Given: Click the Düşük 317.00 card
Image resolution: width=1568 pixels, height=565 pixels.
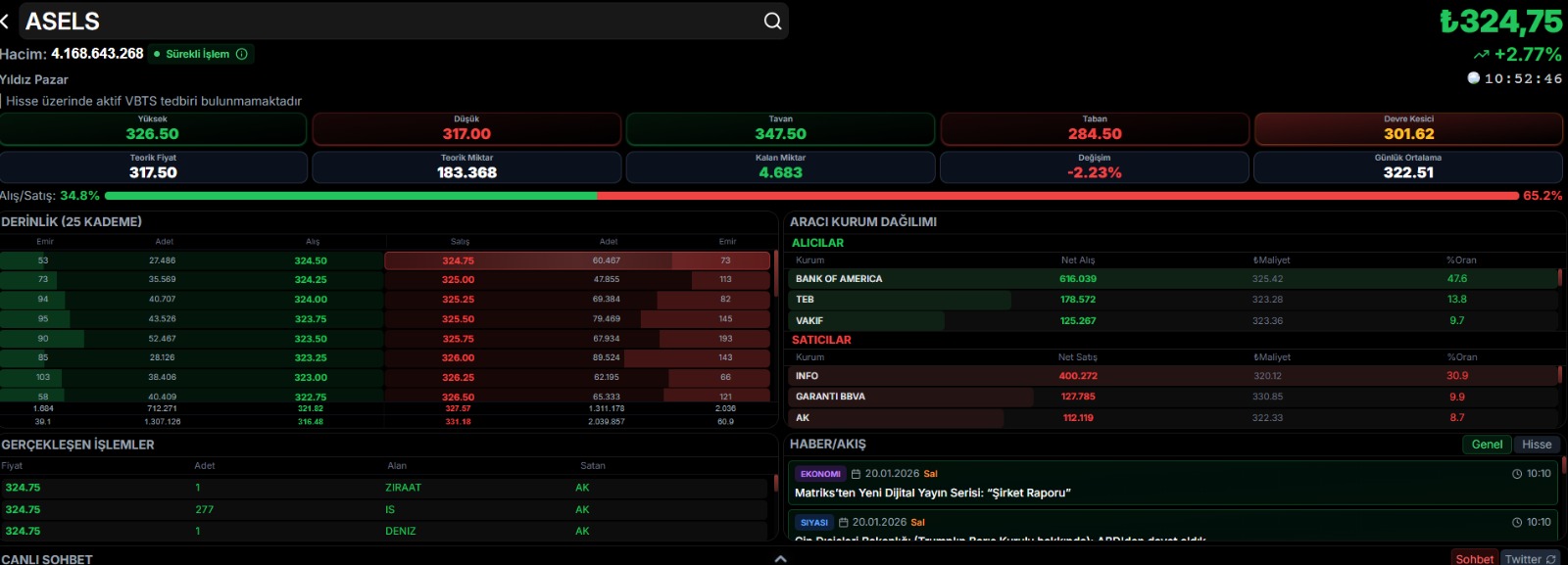Looking at the screenshot, I should 466,128.
